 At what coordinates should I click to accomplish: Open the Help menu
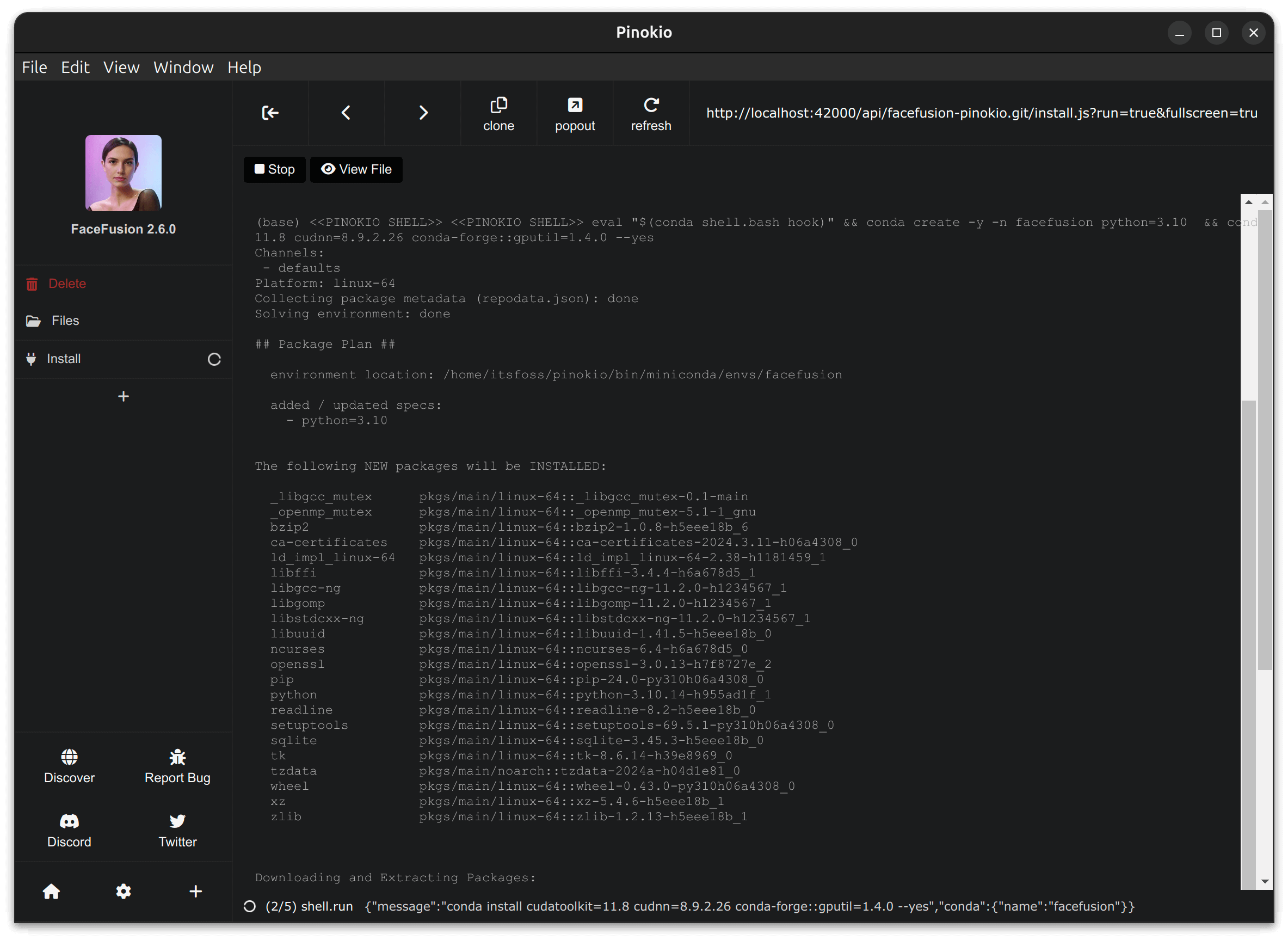coord(243,67)
